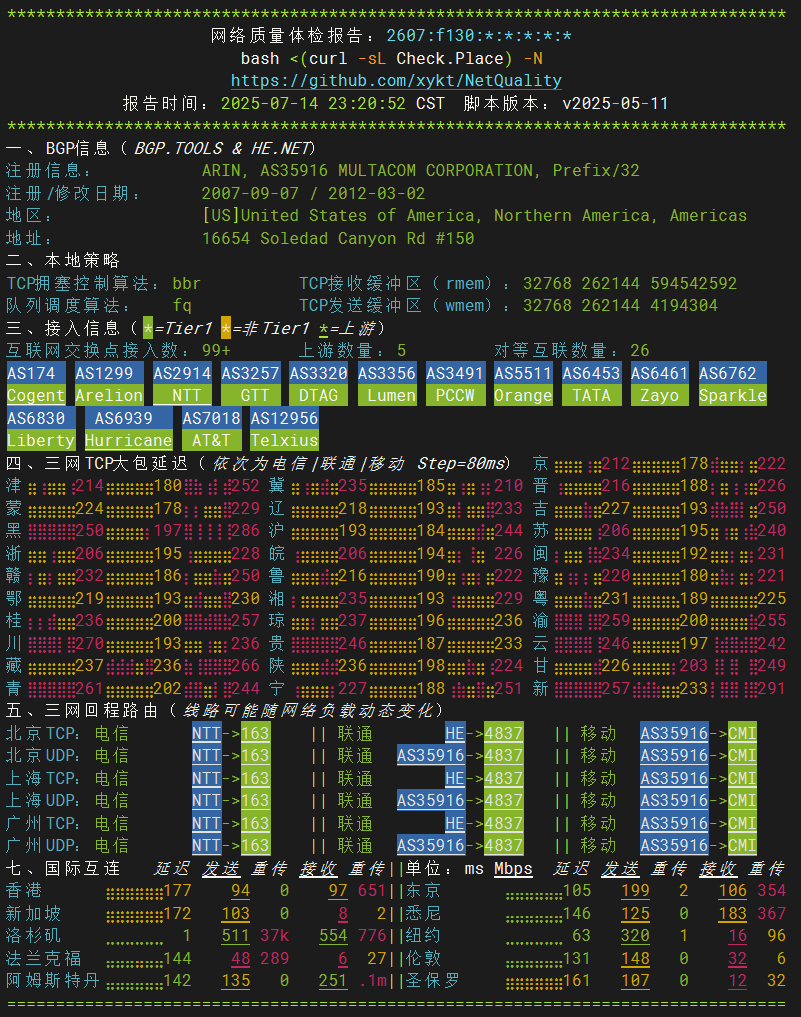Click the 青 latency value 261
Viewport: 801px width, 1017px height.
click(90, 688)
